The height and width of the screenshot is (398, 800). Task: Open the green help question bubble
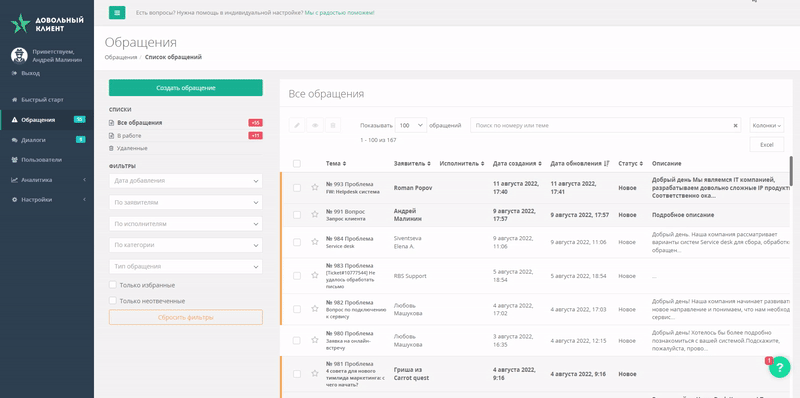pyautogui.click(x=779, y=367)
